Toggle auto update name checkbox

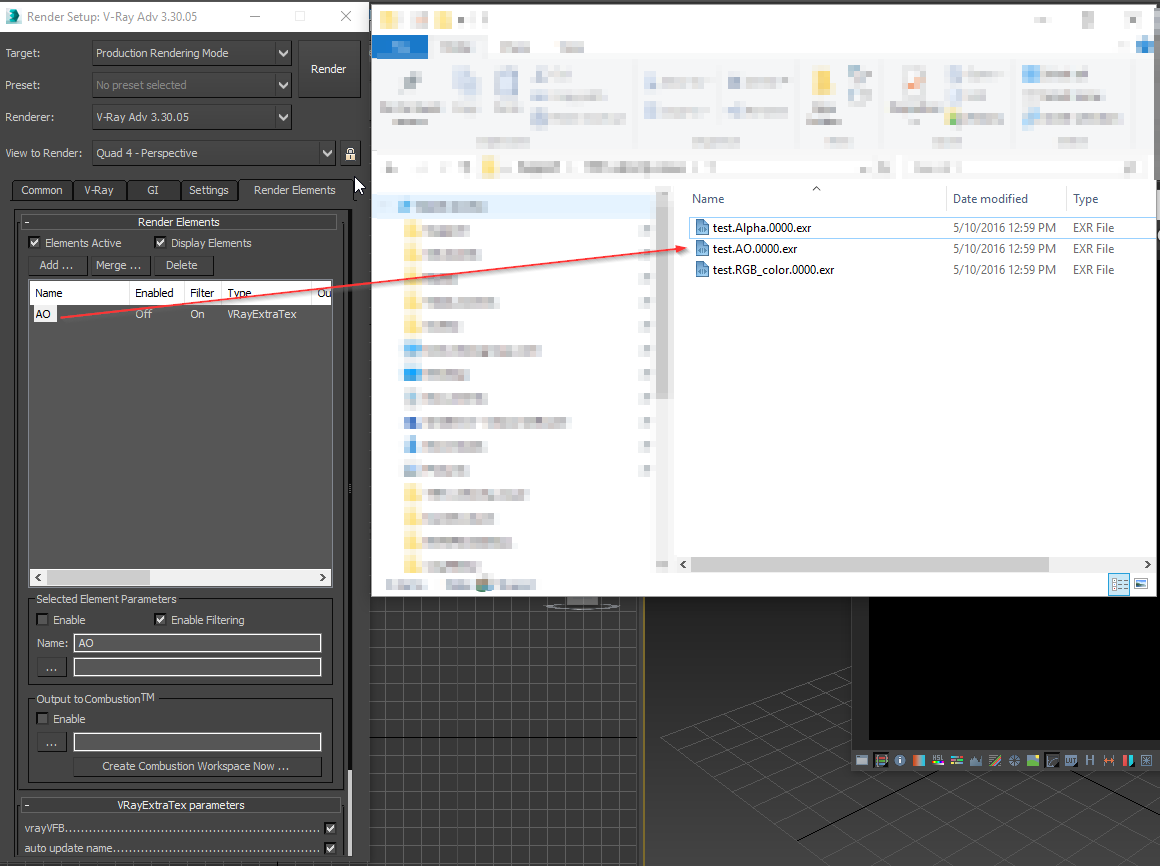point(330,848)
